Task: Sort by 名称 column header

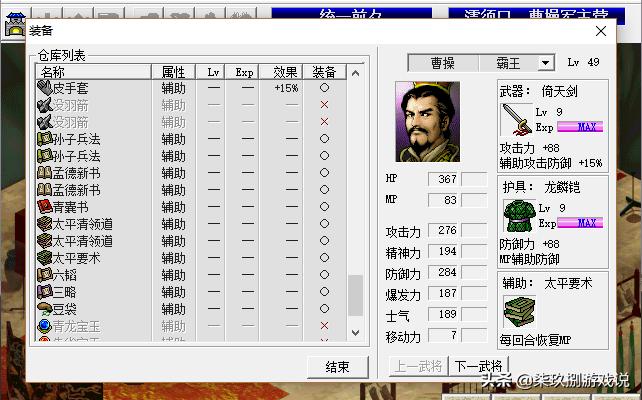Action: click(x=94, y=72)
